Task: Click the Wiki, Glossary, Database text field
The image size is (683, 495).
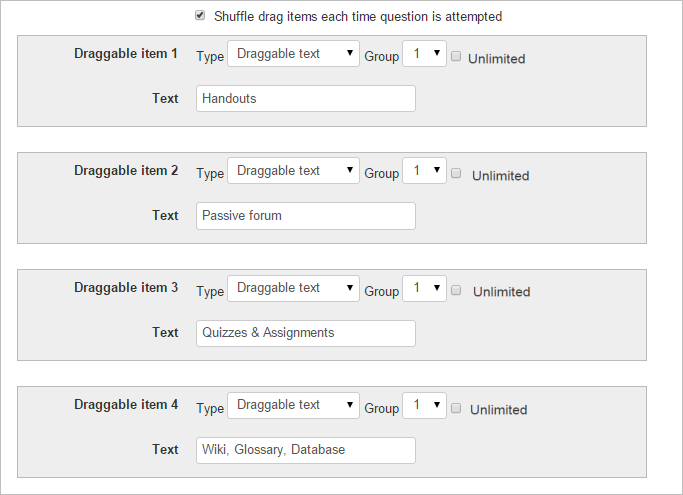Action: 305,450
